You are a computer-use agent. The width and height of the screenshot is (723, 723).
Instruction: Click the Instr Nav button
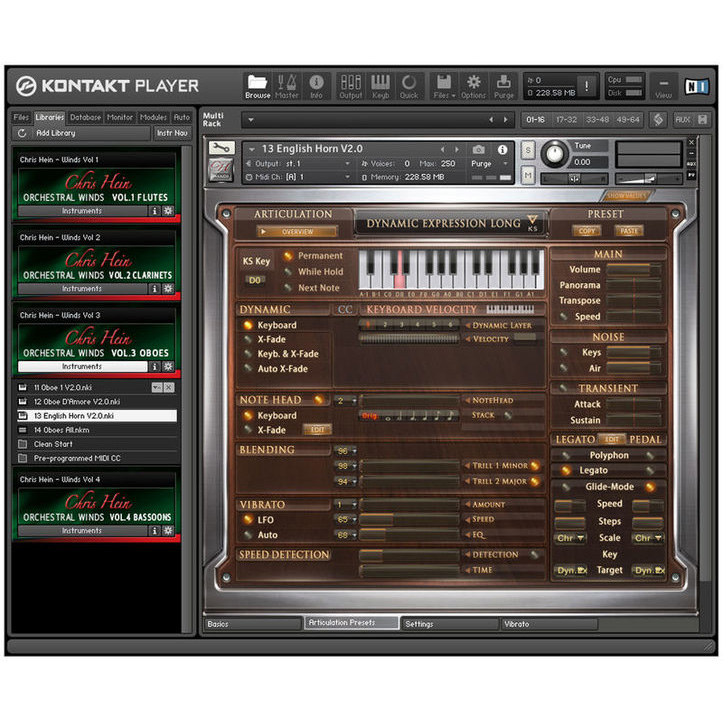(x=172, y=133)
